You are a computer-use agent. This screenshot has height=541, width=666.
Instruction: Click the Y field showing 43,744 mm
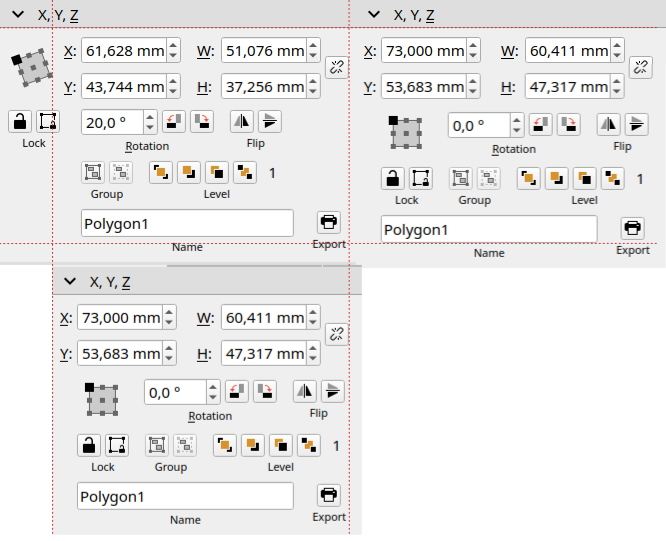pyautogui.click(x=123, y=87)
